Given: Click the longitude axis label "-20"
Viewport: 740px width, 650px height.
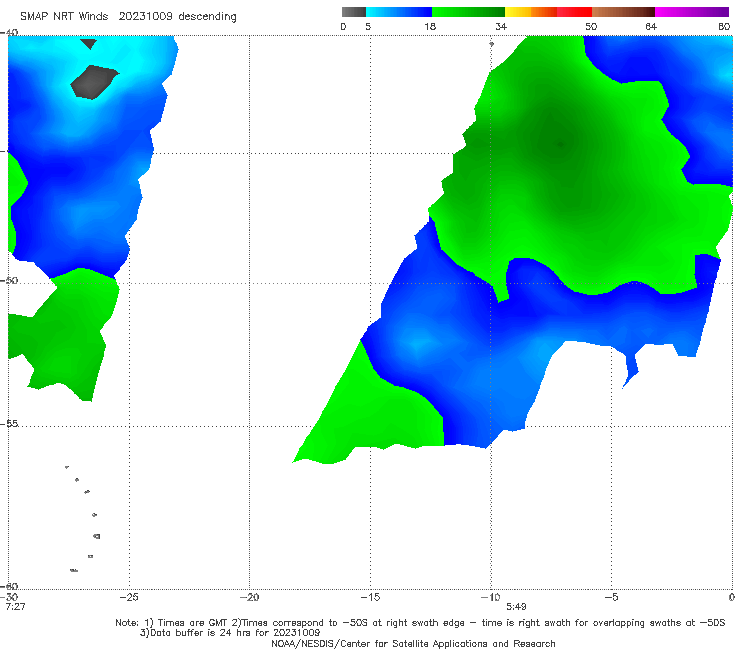Looking at the screenshot, I should [x=249, y=597].
